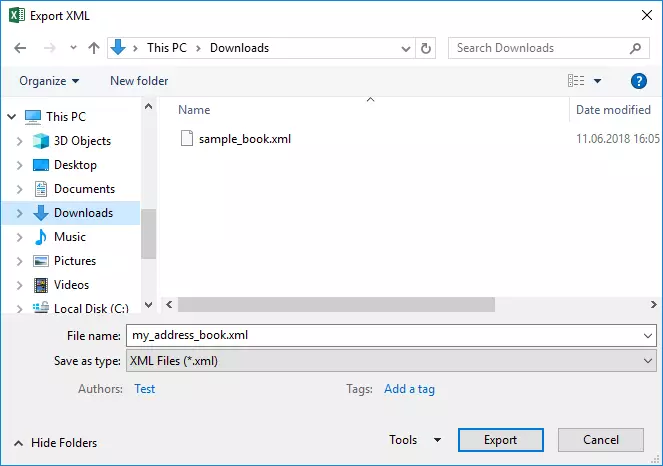Open the Organize menu
This screenshot has width=663, height=466.
tap(48, 81)
